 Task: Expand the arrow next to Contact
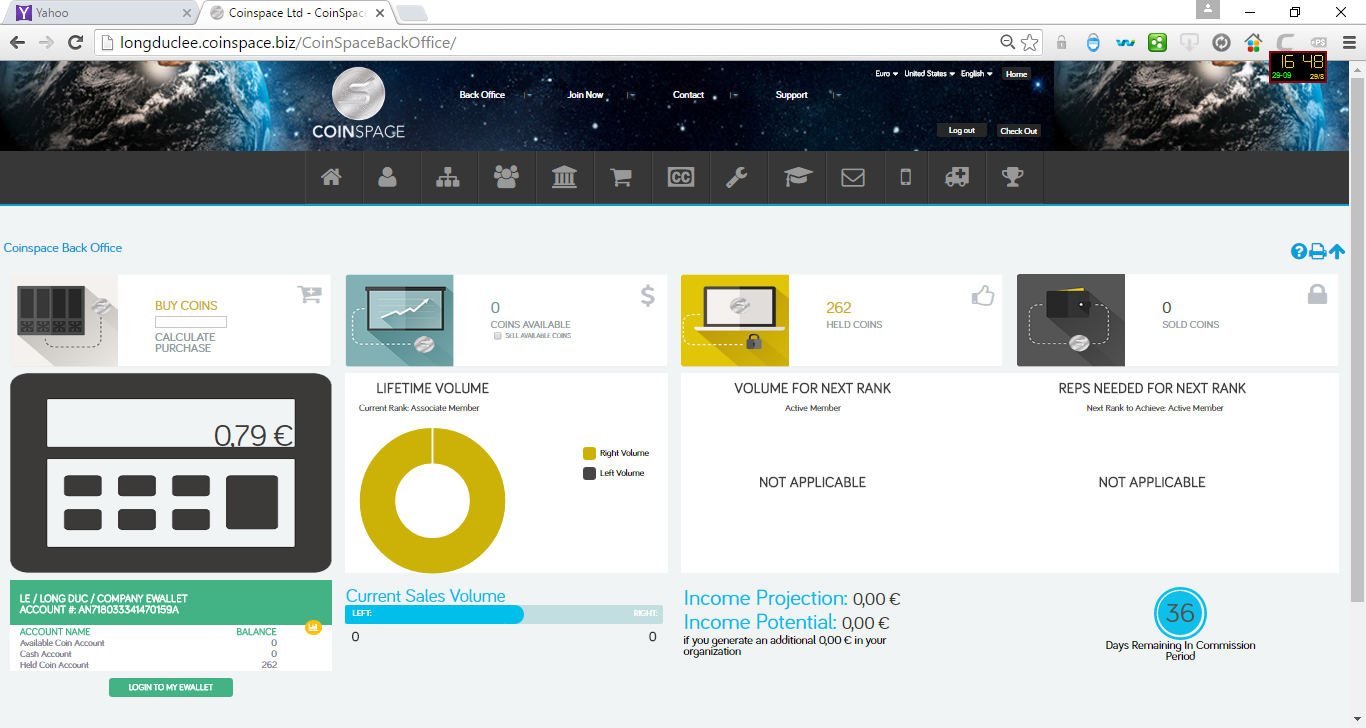(x=734, y=95)
